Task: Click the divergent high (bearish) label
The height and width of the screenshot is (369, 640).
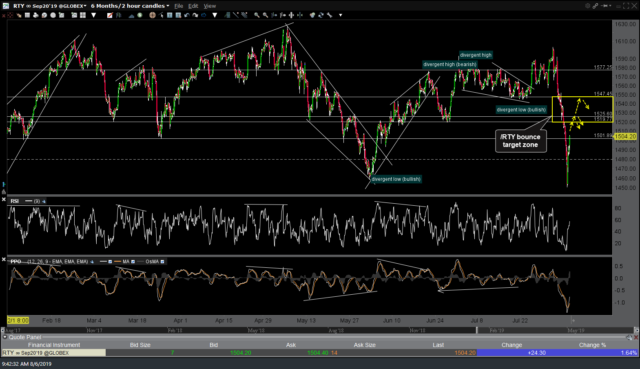Action: coord(449,64)
